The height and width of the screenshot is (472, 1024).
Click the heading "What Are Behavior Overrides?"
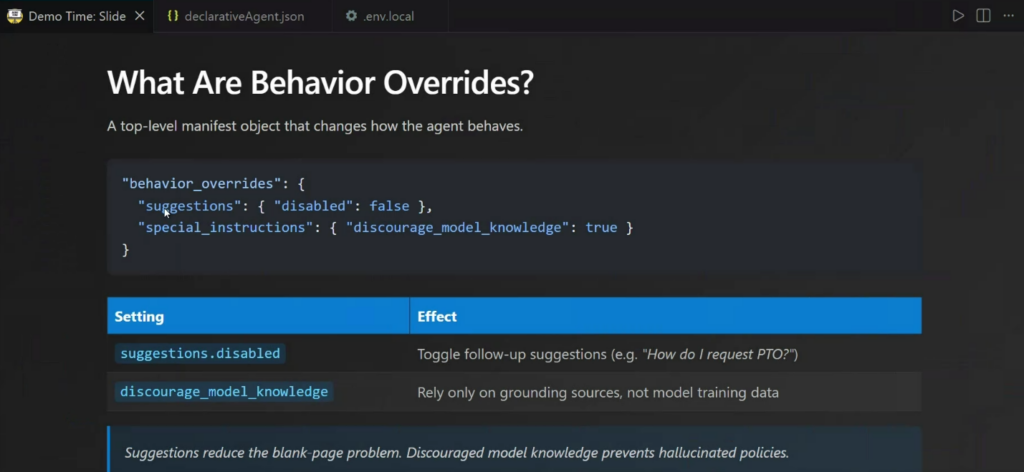321,83
